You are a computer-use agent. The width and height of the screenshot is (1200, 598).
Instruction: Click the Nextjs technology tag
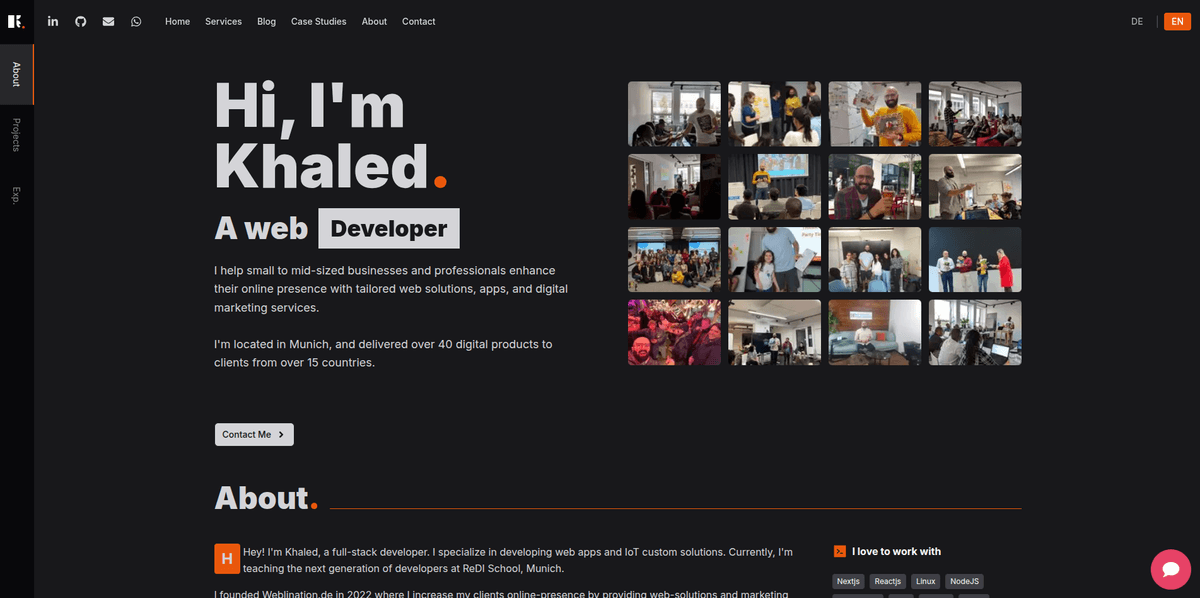(848, 581)
